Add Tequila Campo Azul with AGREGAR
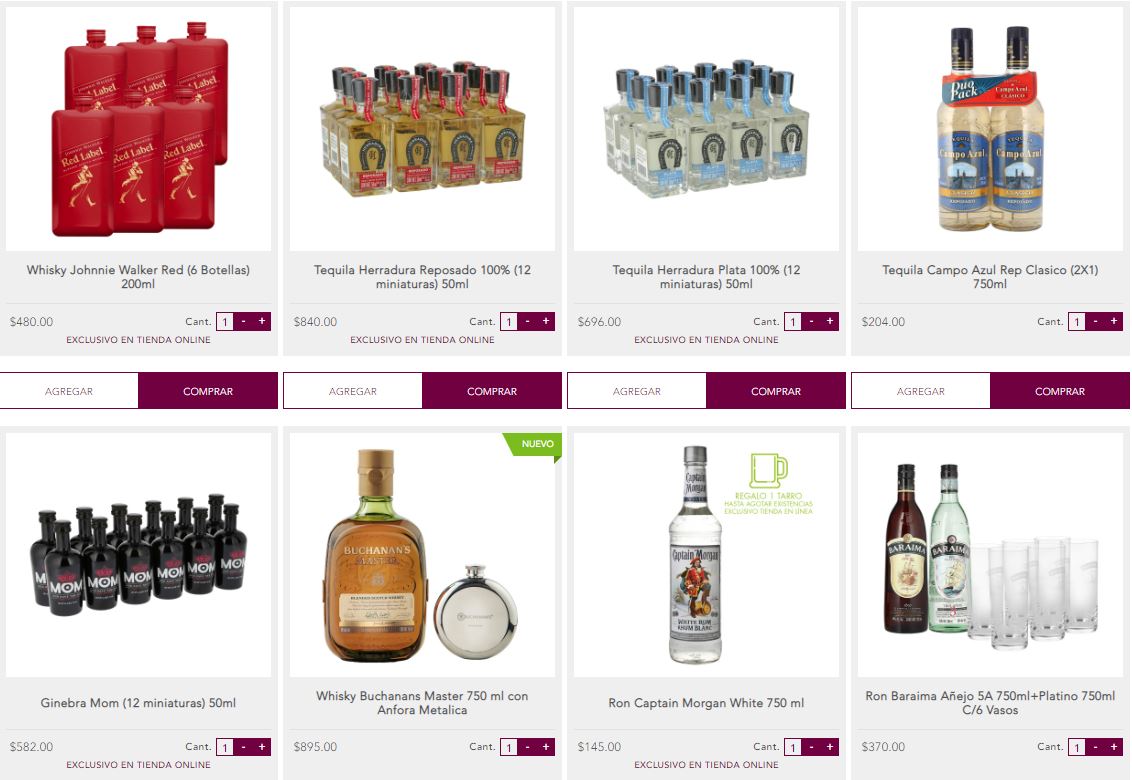 click(x=920, y=391)
